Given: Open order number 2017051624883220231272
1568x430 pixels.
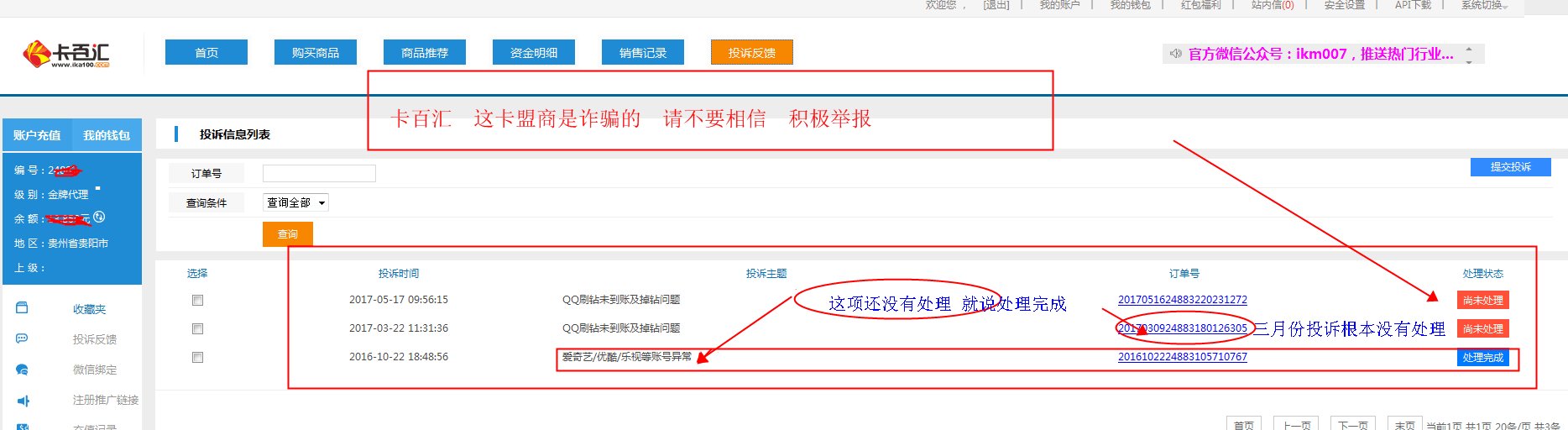Looking at the screenshot, I should point(1183,300).
